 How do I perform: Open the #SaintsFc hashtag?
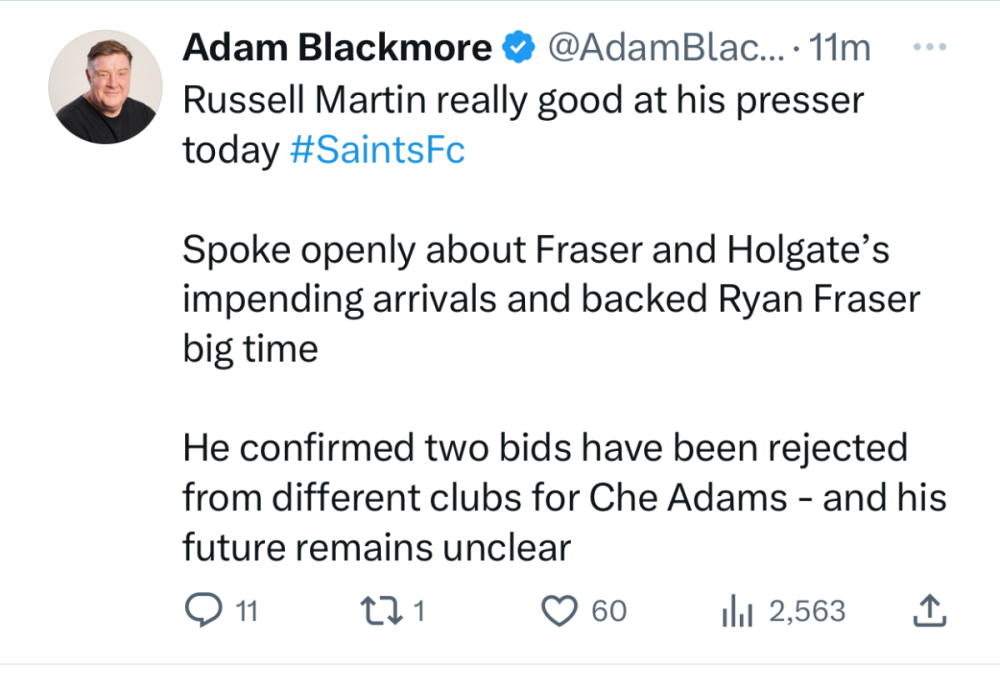tap(376, 151)
